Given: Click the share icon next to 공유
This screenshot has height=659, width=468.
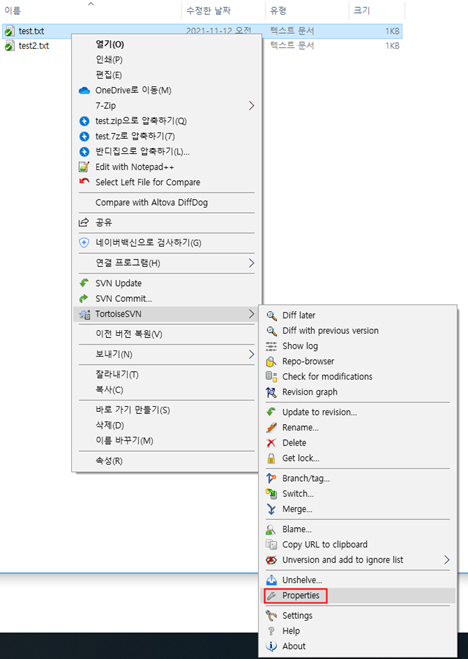Looking at the screenshot, I should click(x=84, y=222).
